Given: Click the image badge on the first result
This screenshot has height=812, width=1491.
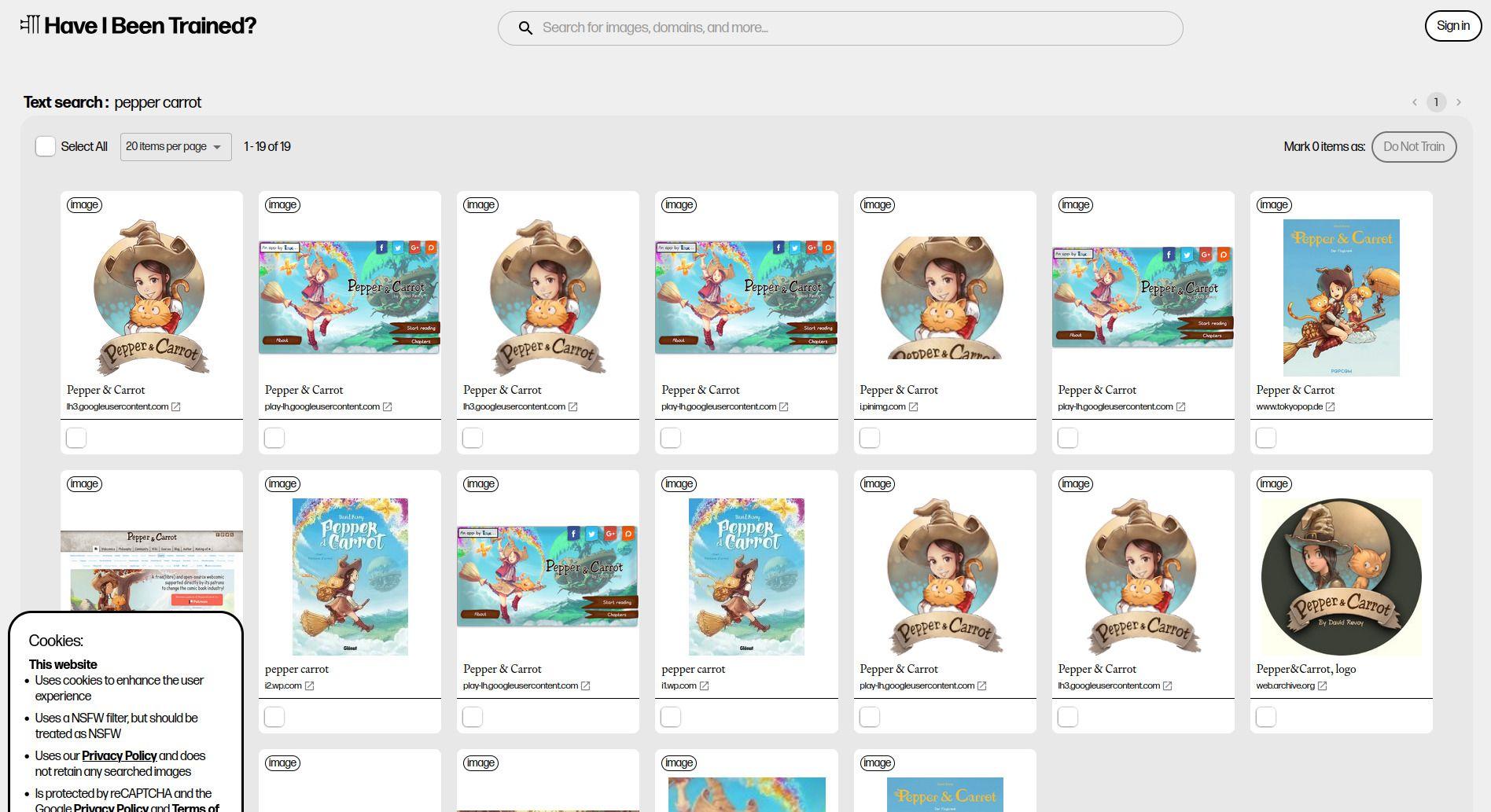Looking at the screenshot, I should coord(83,204).
